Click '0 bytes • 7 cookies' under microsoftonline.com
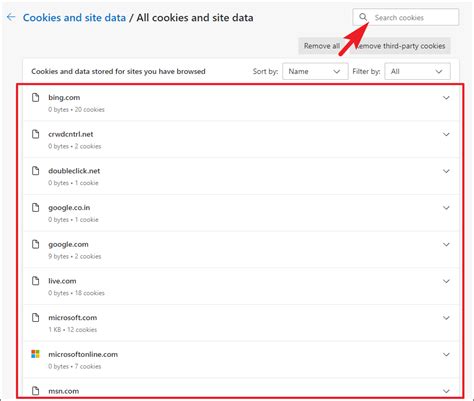This screenshot has height=401, width=474. (75, 366)
